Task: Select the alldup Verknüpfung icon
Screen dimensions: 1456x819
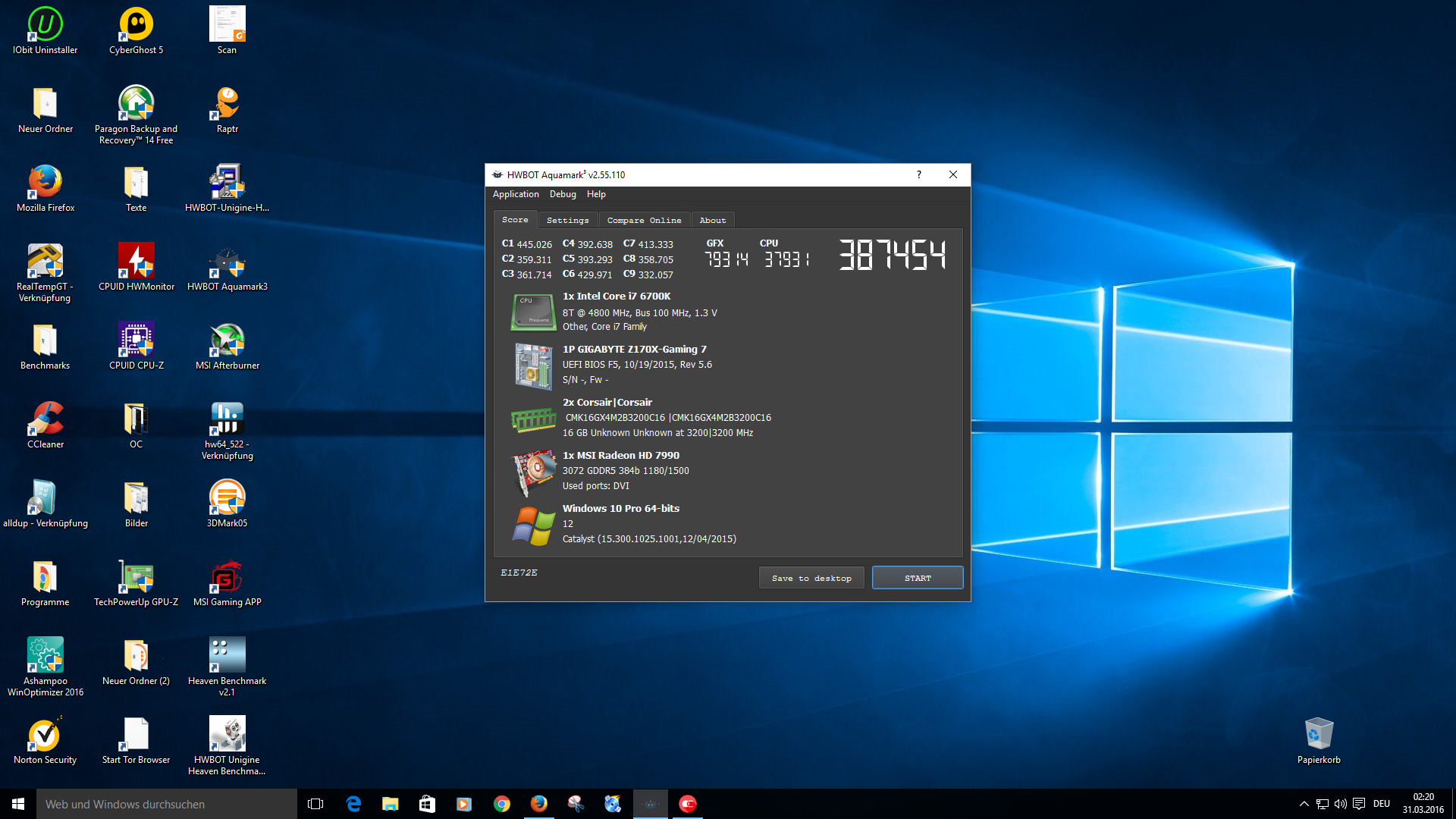Action: 45,504
